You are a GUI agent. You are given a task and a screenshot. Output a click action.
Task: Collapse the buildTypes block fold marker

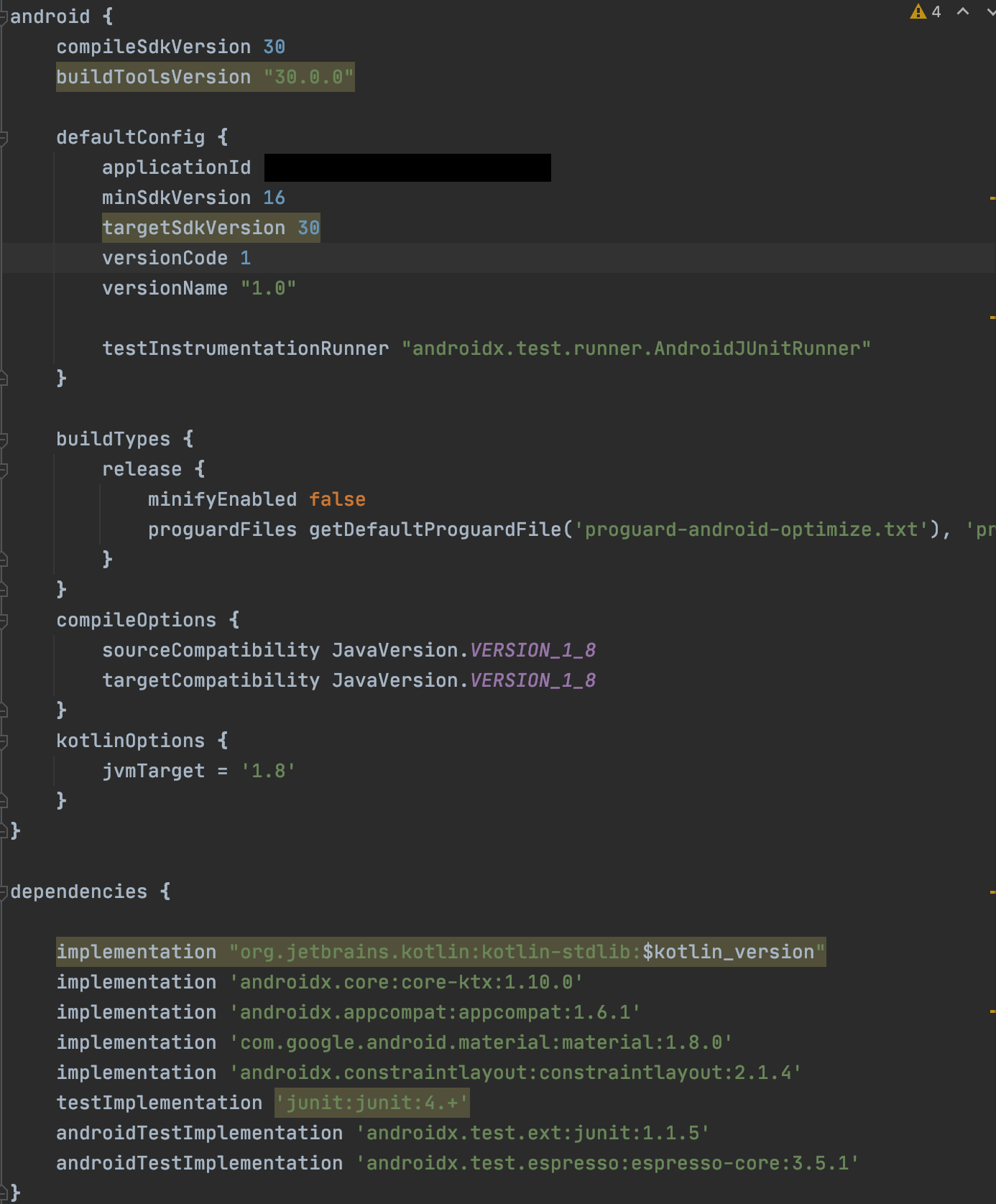pos(3,440)
